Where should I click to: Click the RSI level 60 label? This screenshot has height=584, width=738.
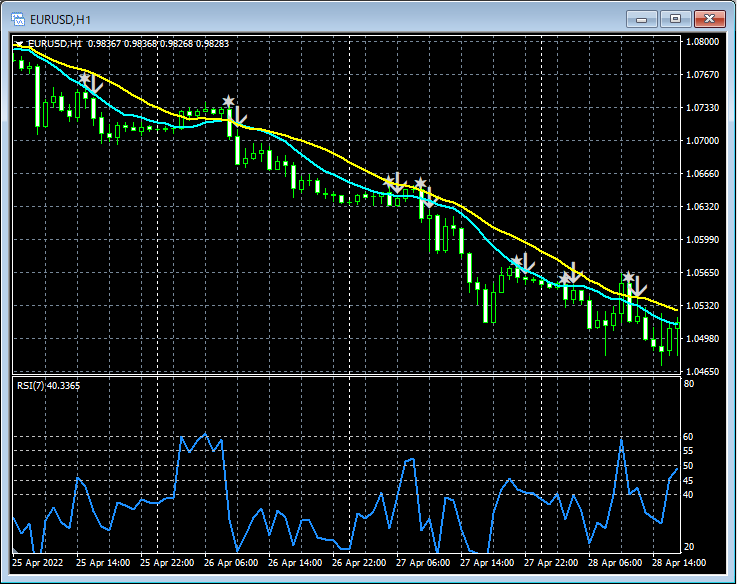tap(688, 437)
